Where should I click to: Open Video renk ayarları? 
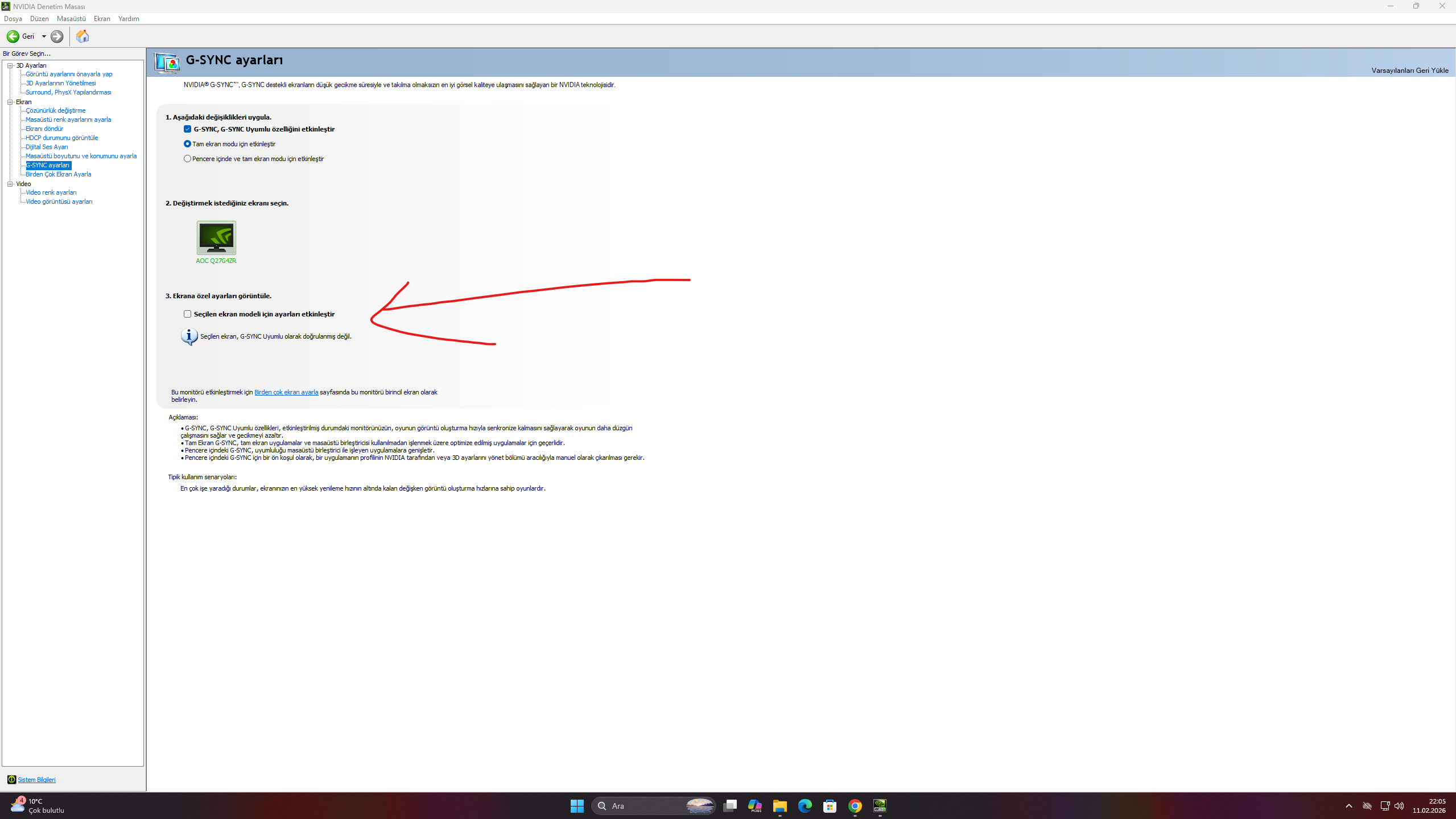click(x=51, y=192)
